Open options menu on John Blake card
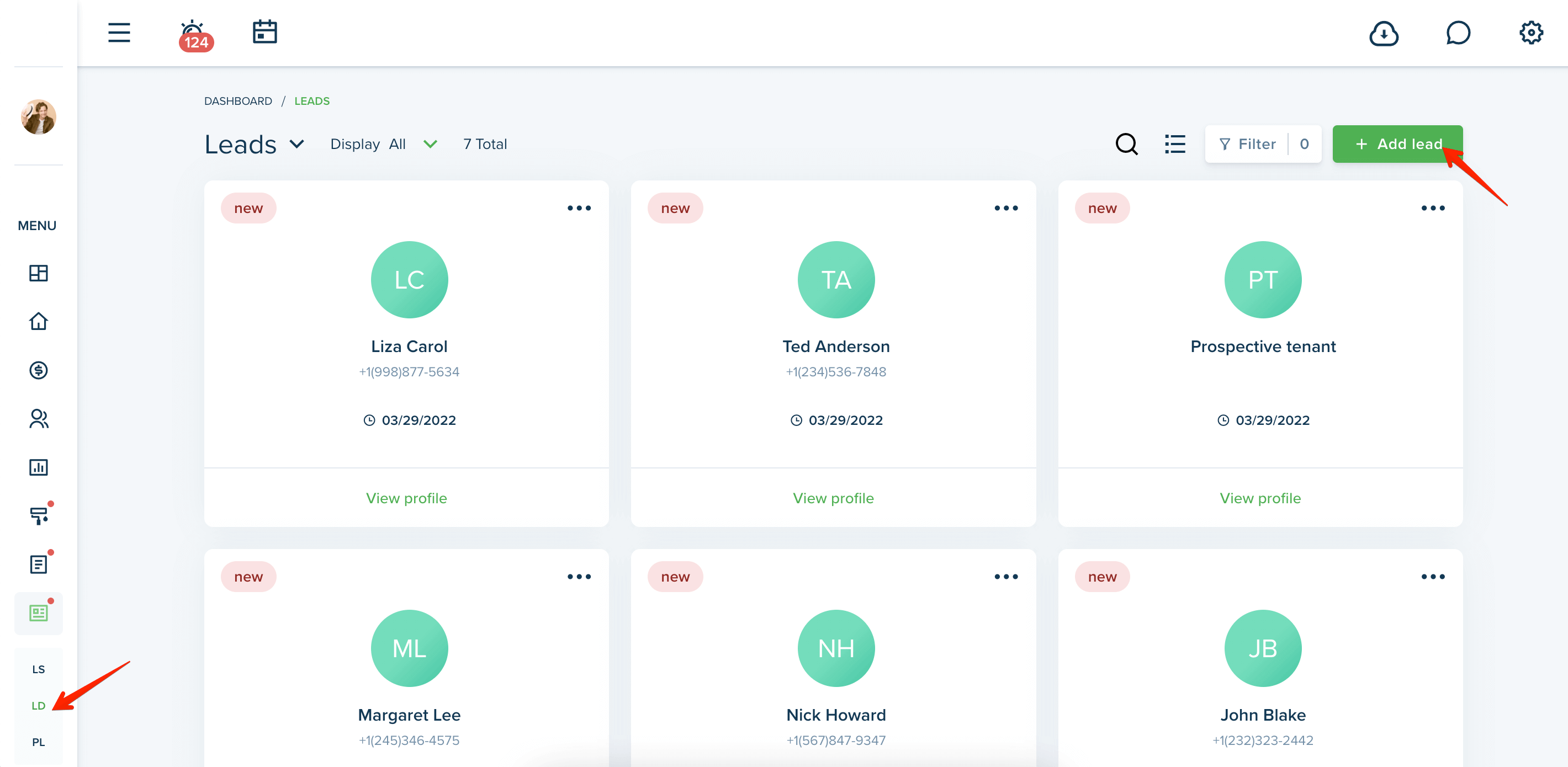 tap(1433, 577)
